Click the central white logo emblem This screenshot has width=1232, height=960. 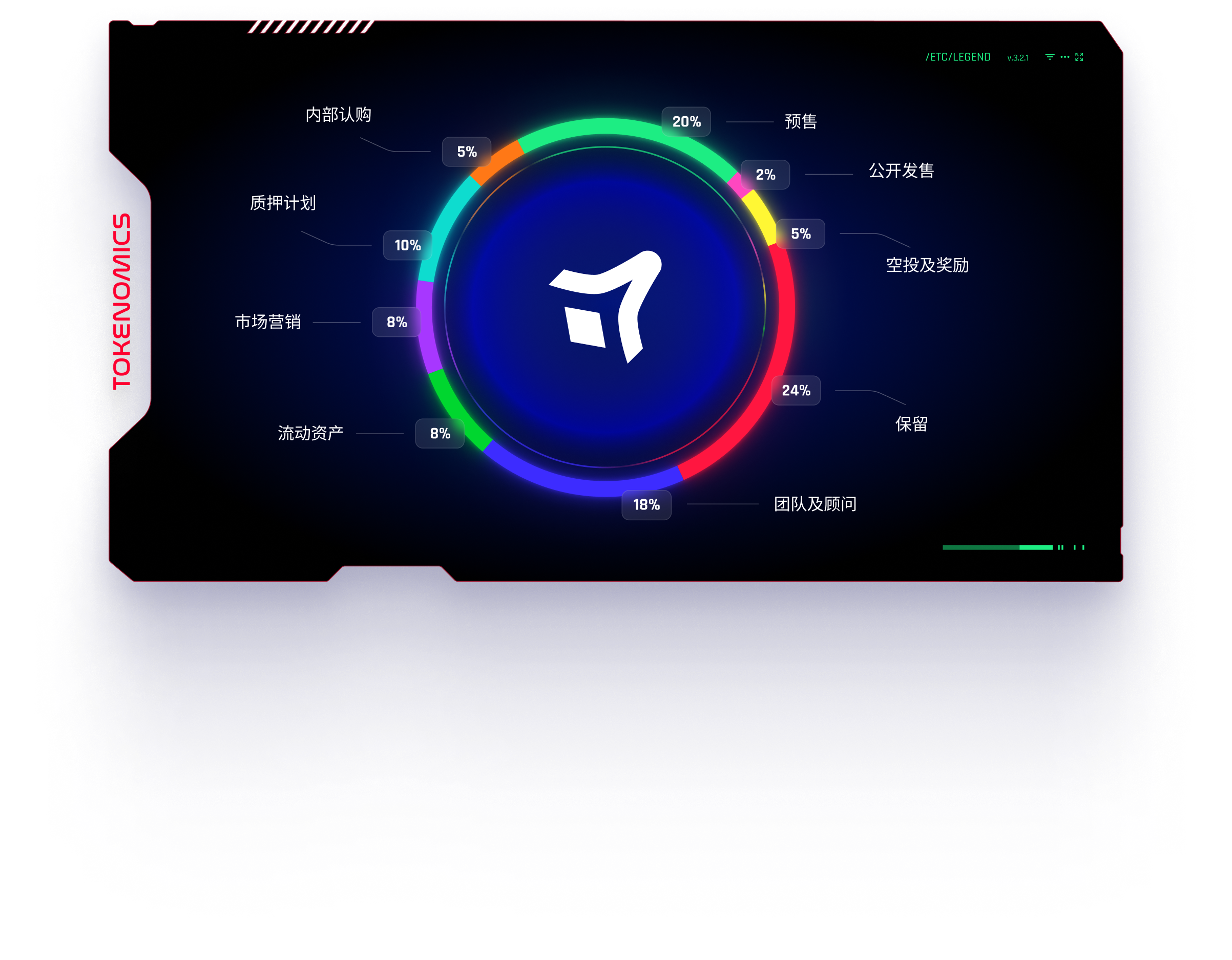[x=605, y=307]
